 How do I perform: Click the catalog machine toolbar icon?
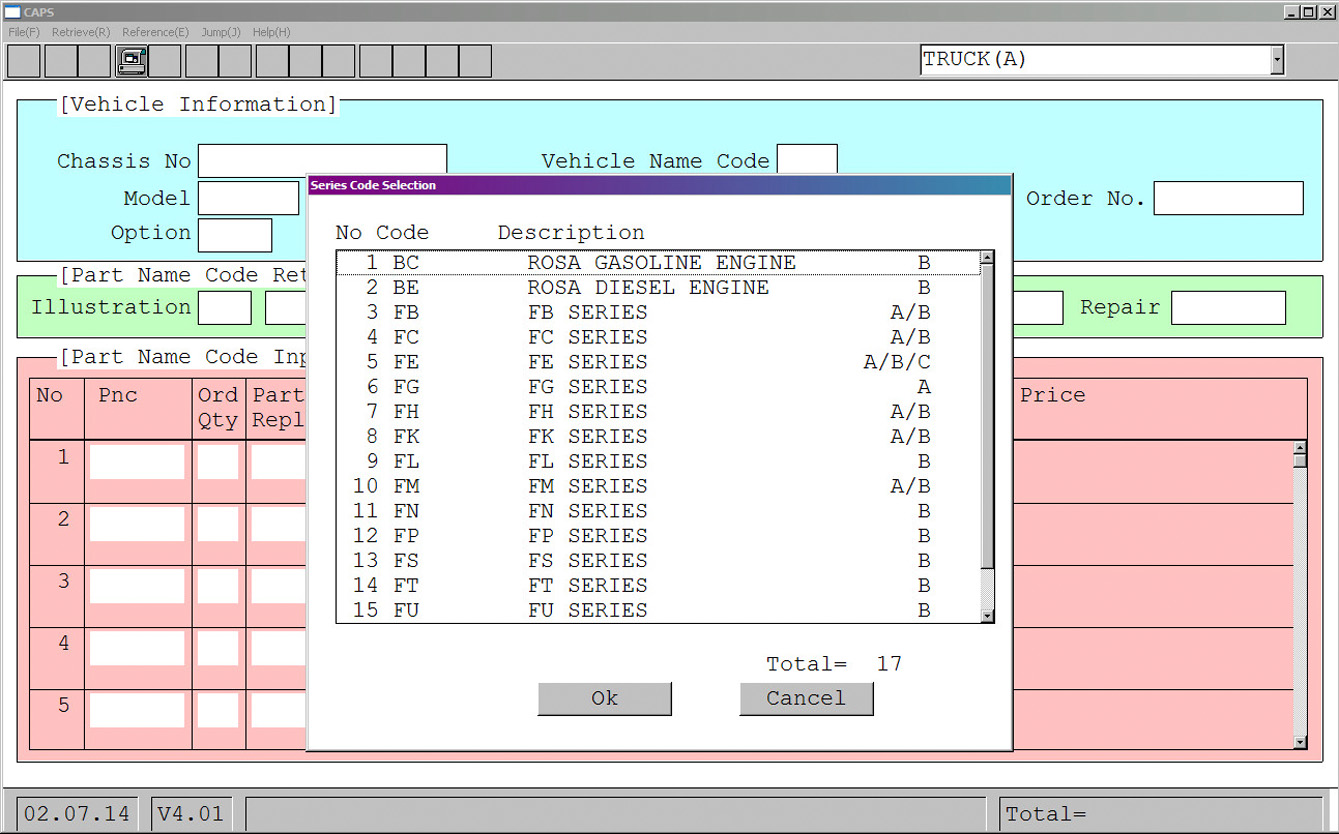131,61
